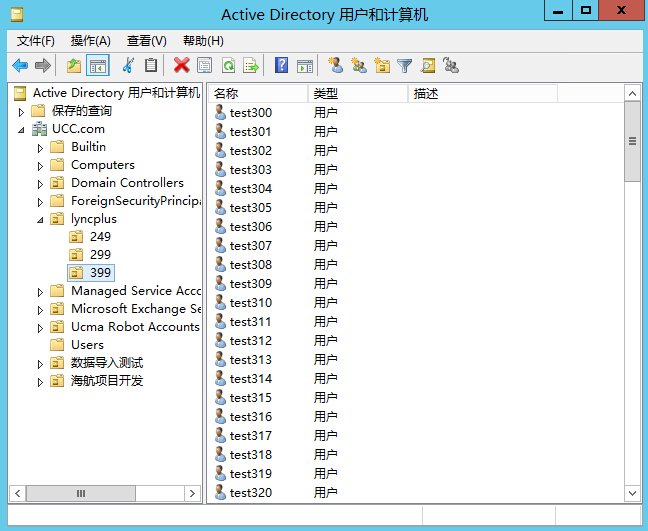Click the title bar application icon
The height and width of the screenshot is (531, 648).
[x=17, y=15]
